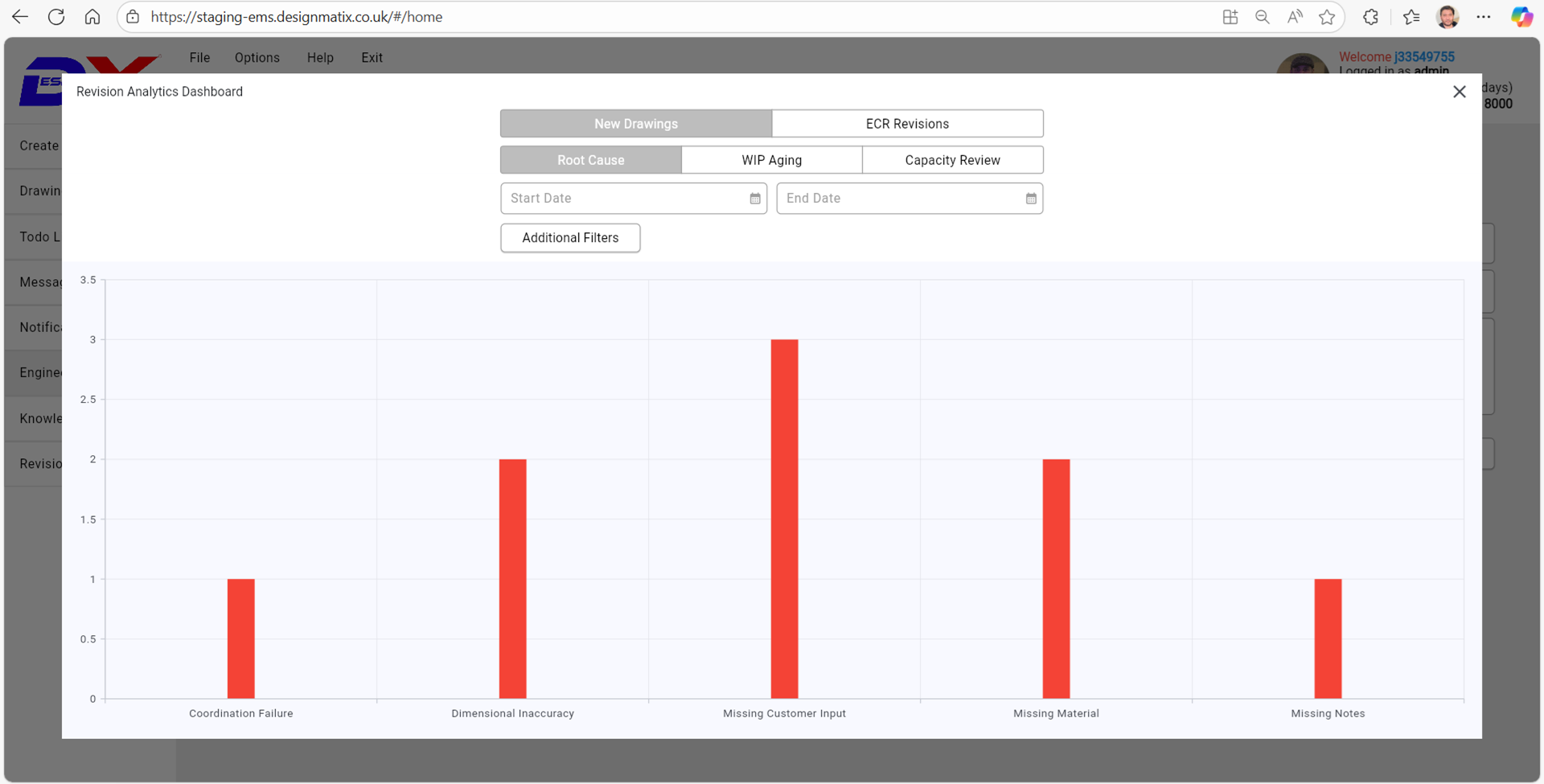Click the browser home icon

92,17
